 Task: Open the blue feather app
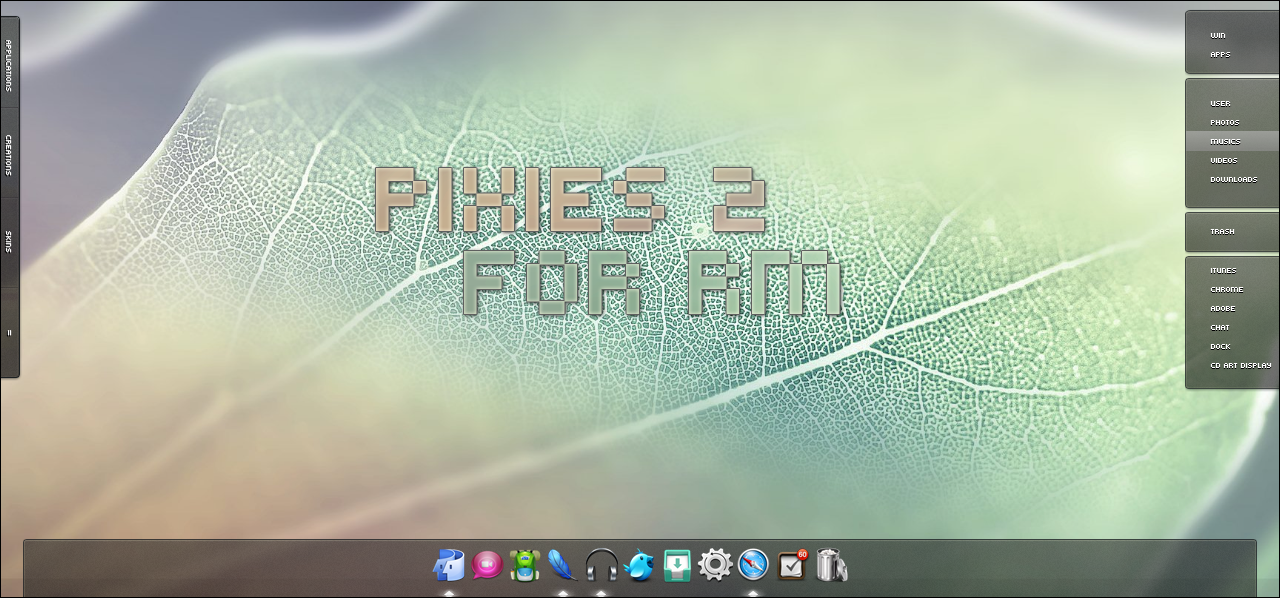[x=563, y=566]
